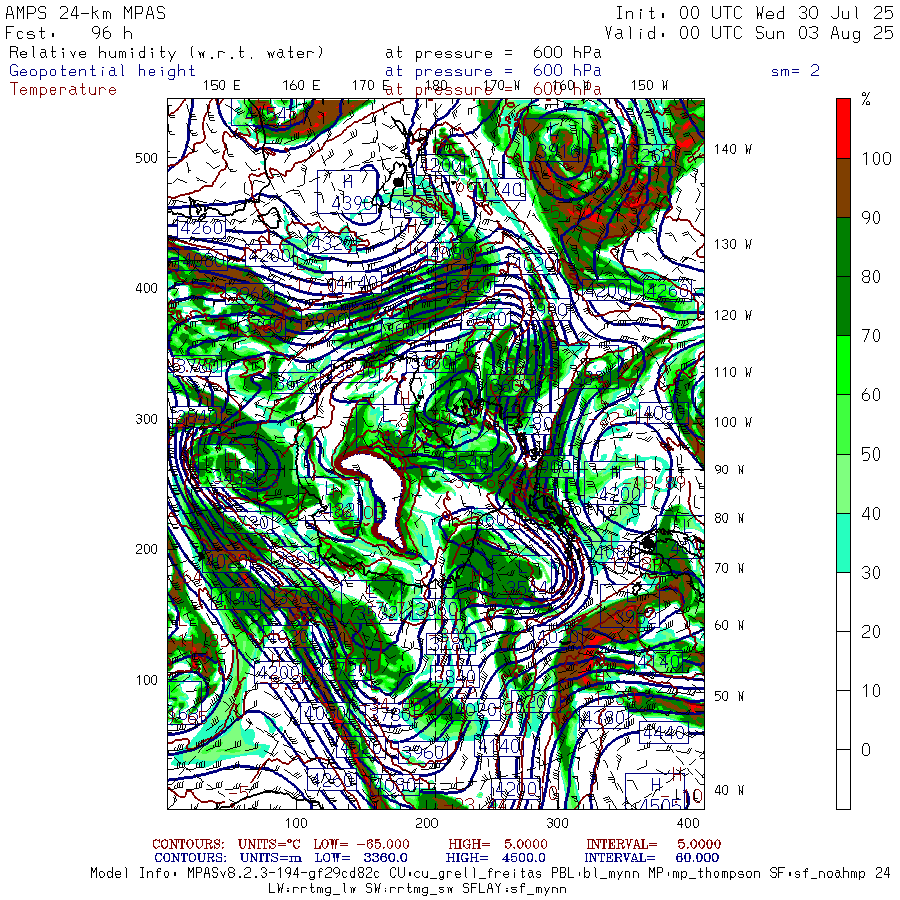Click the '110 W' longitude label

coord(732,372)
